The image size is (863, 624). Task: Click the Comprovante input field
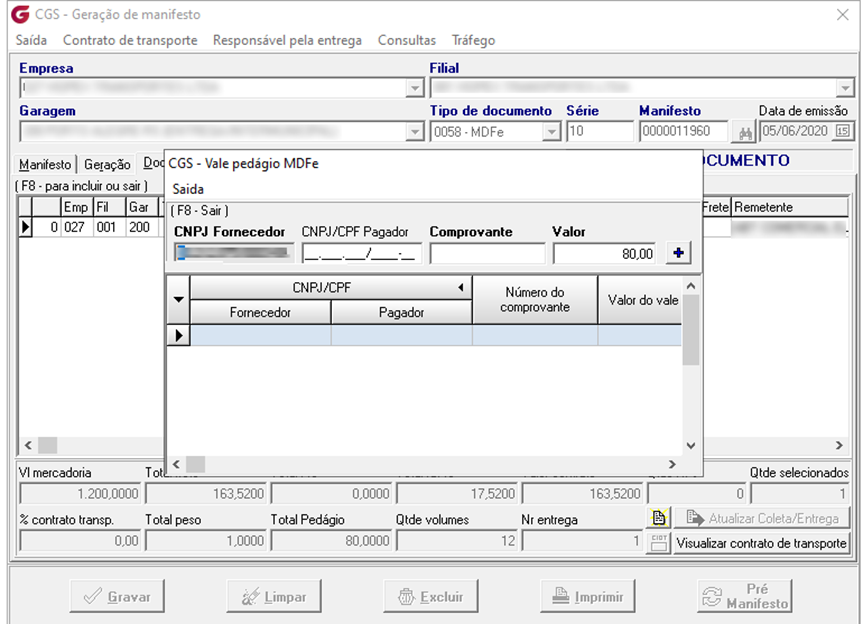click(x=488, y=253)
